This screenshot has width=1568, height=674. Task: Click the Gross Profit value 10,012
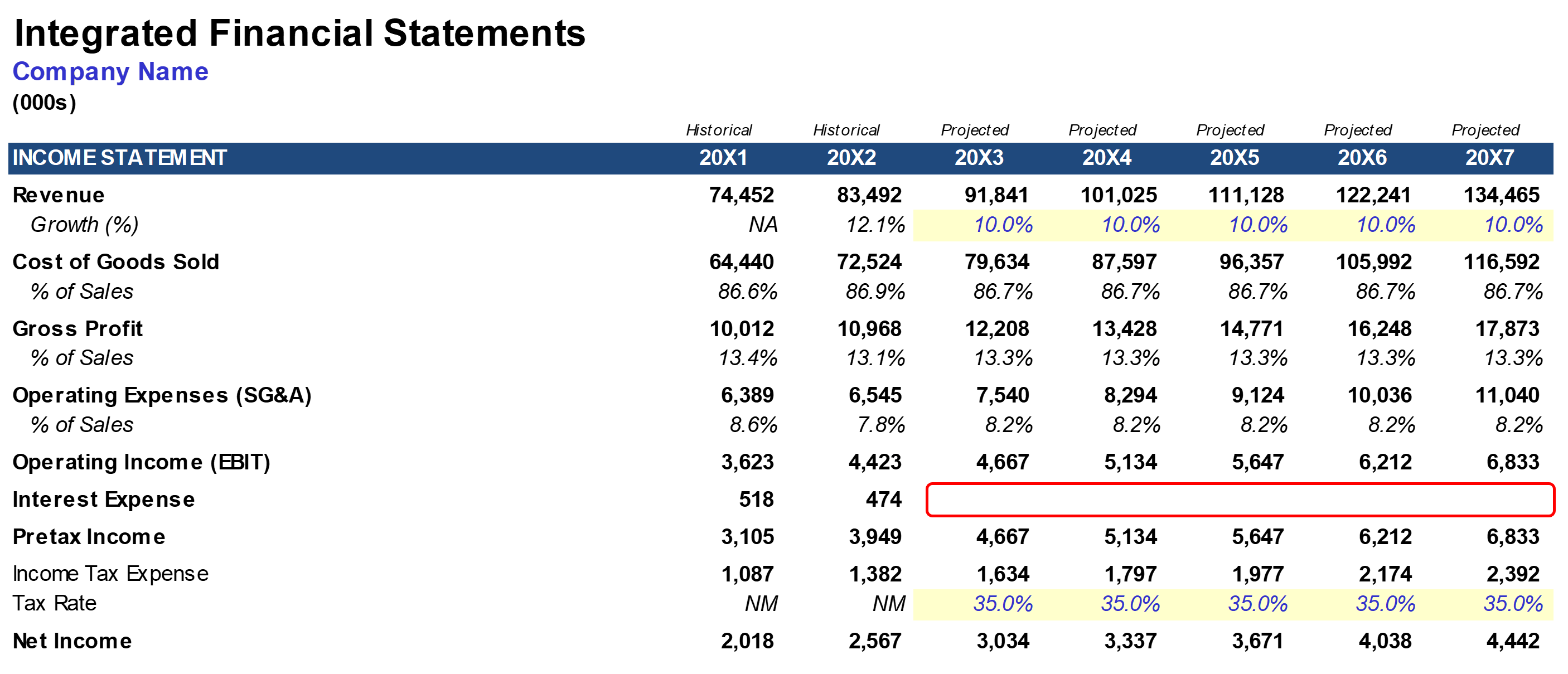(x=742, y=329)
